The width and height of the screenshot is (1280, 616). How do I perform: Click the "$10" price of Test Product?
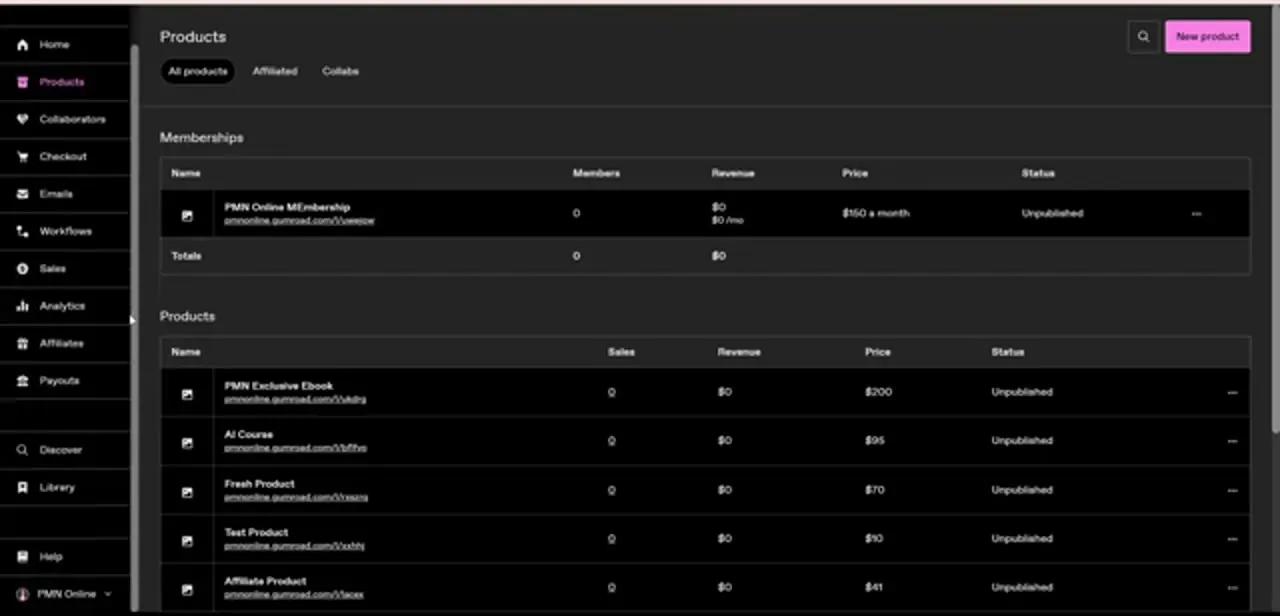874,539
